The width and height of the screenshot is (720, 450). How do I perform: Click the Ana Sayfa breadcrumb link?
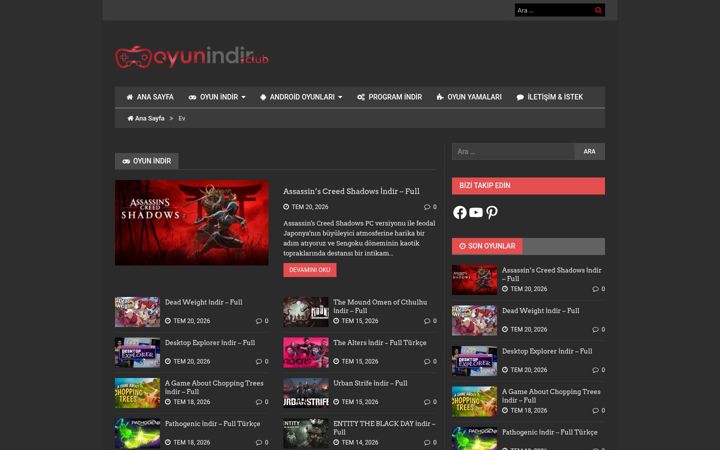click(x=146, y=118)
